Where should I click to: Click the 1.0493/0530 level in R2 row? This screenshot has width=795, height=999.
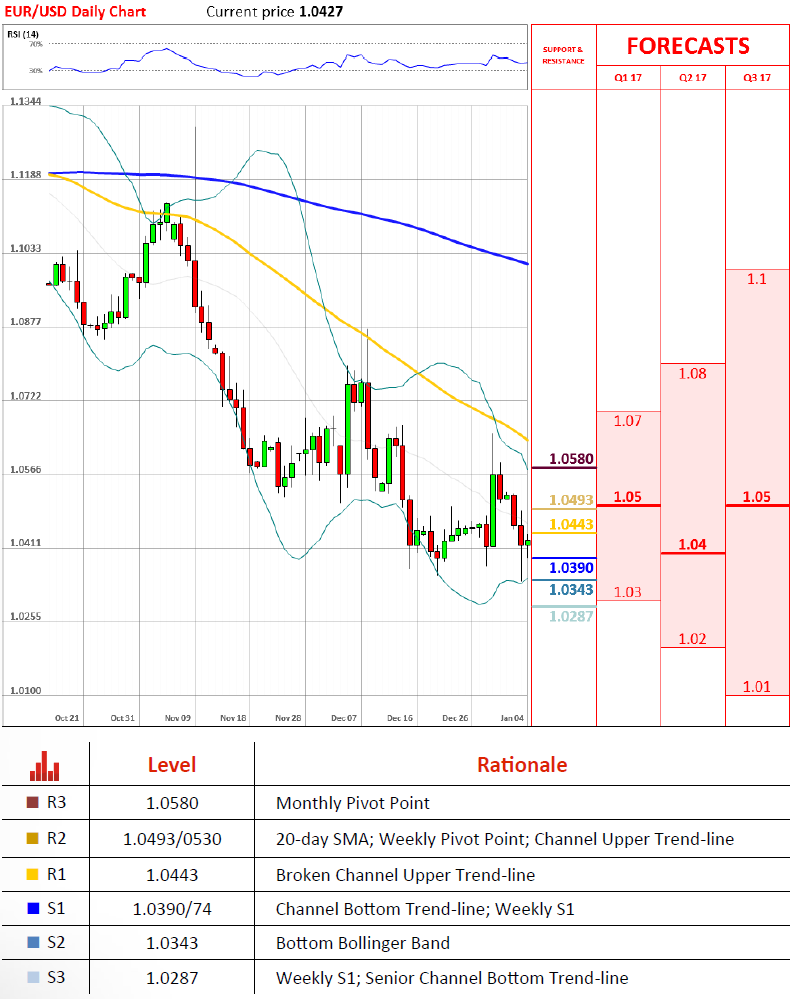(x=172, y=839)
